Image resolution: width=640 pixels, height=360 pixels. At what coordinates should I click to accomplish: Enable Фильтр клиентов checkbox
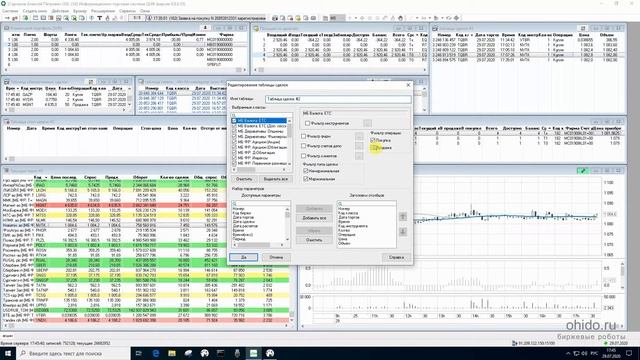(303, 156)
